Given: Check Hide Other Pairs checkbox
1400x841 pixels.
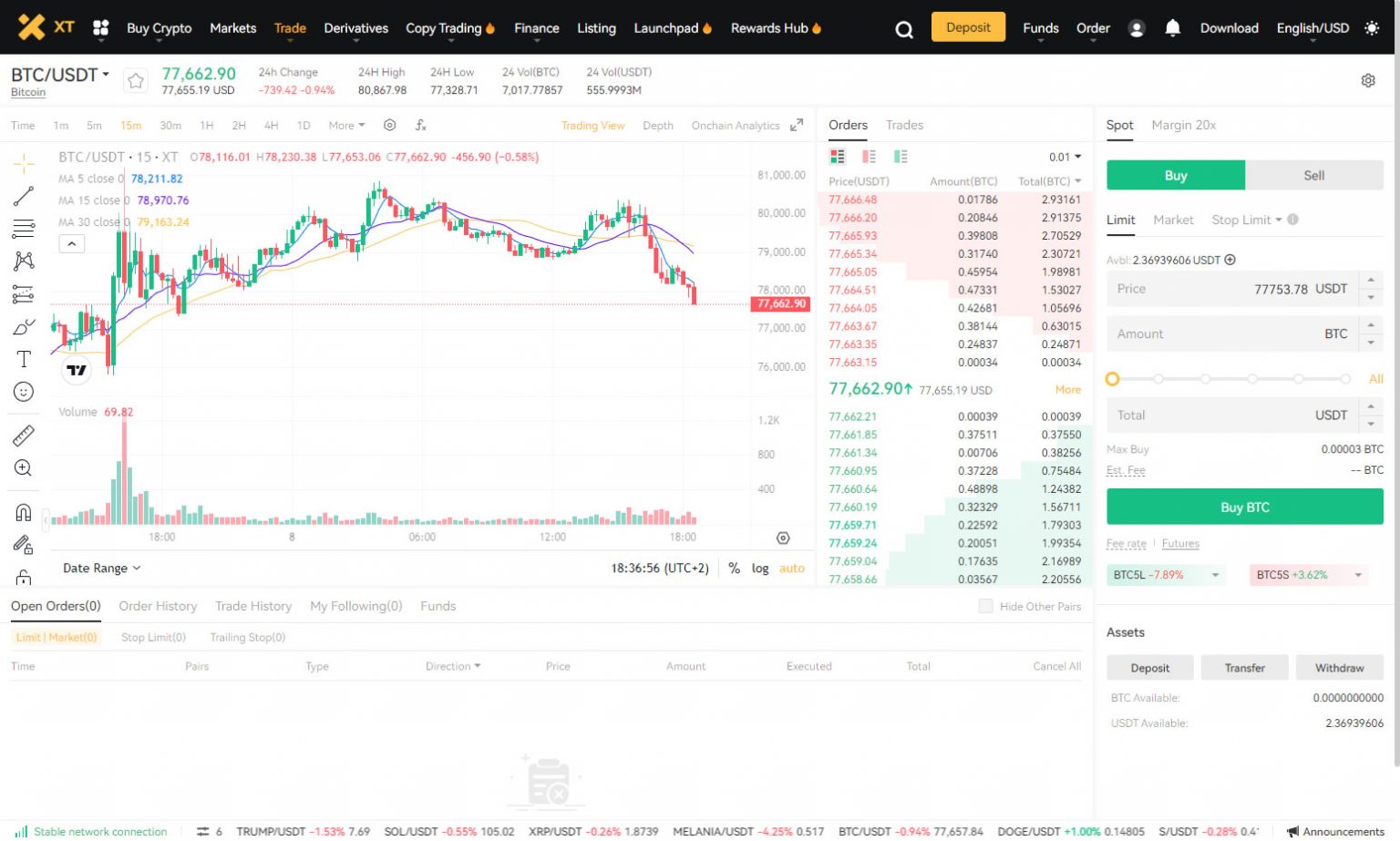Looking at the screenshot, I should (985, 606).
